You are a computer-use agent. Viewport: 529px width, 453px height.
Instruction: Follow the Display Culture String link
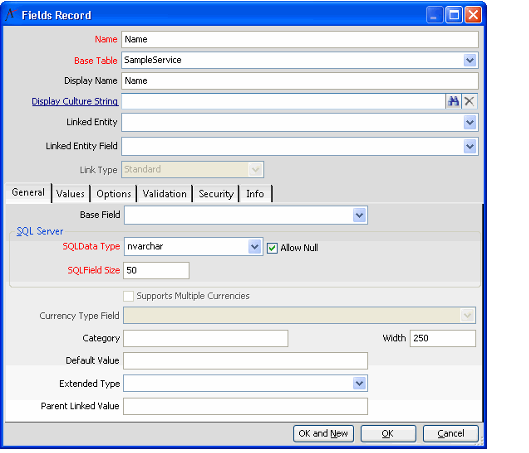tap(75, 101)
